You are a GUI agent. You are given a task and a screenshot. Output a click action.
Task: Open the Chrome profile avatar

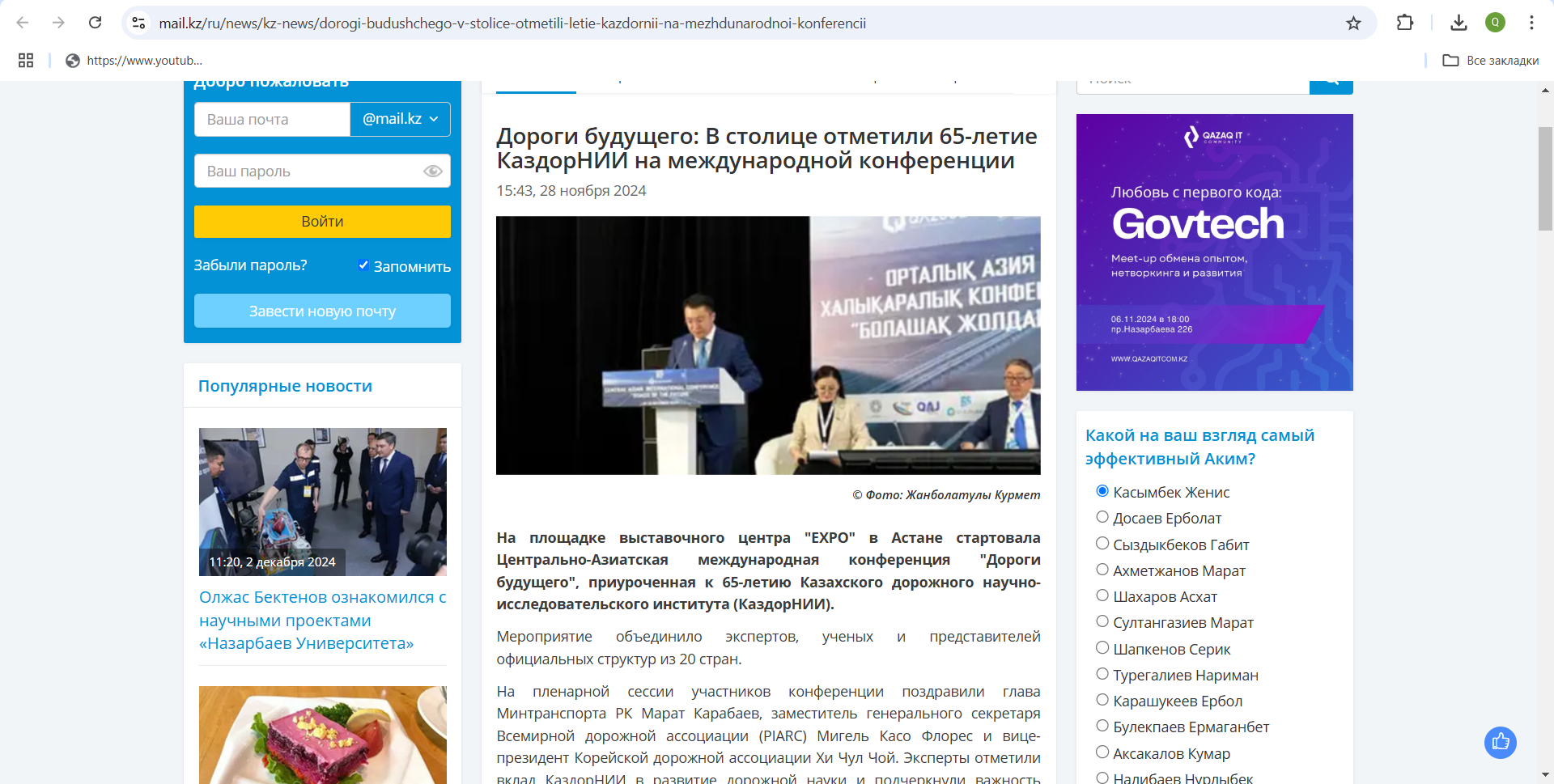(x=1495, y=23)
